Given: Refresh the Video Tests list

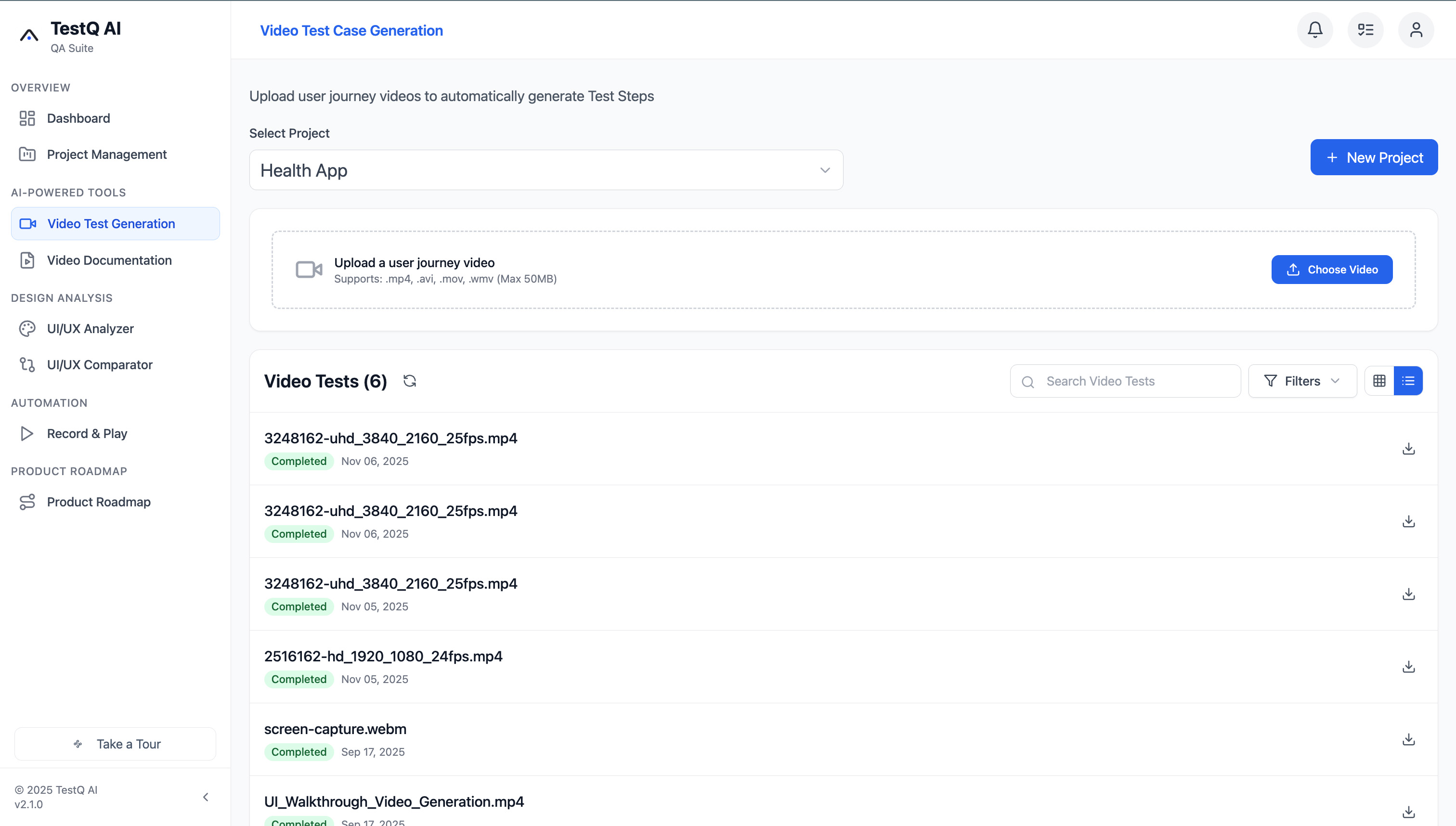Looking at the screenshot, I should 410,381.
